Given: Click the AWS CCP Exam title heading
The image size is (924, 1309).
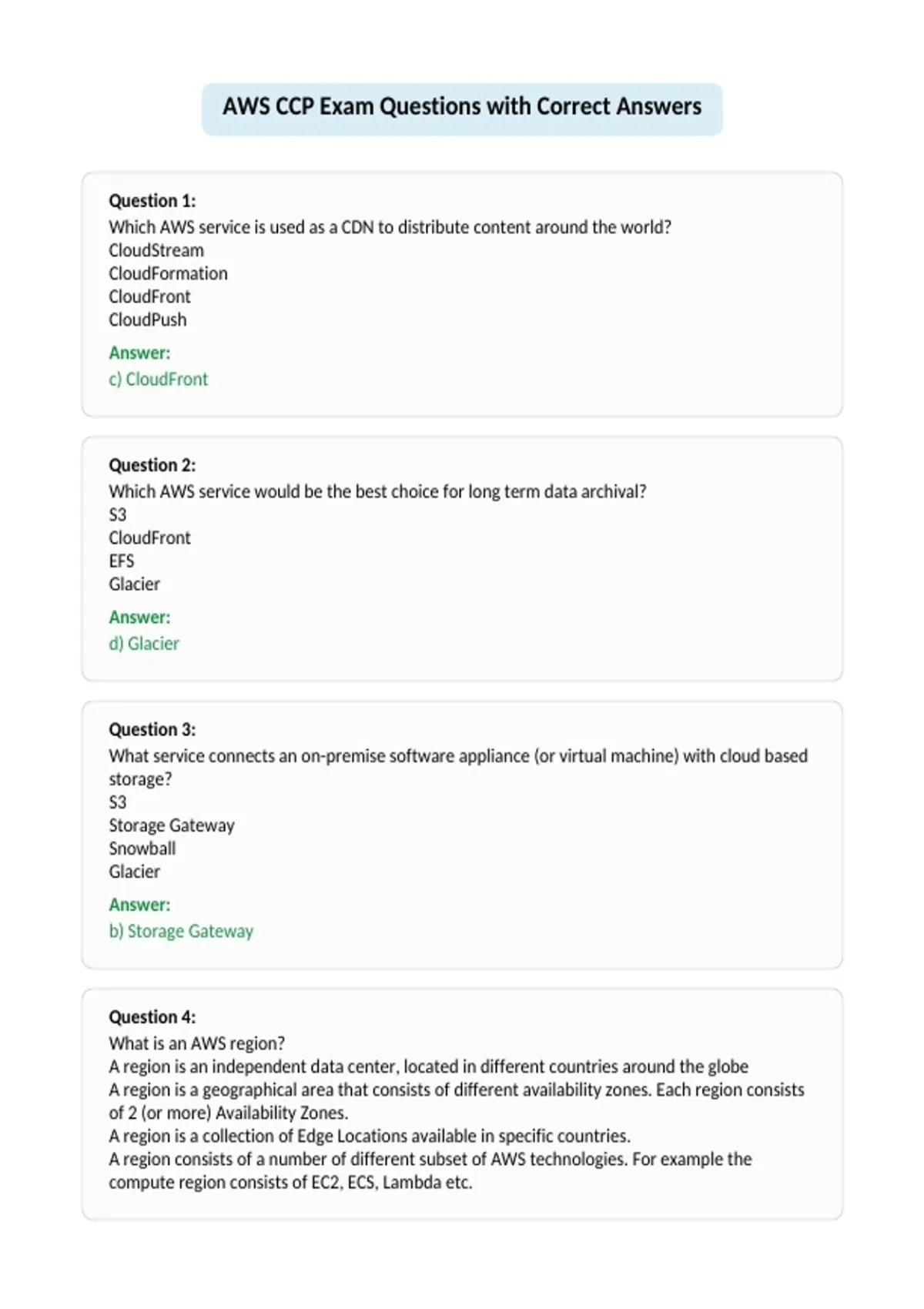Looking at the screenshot, I should tap(462, 106).
